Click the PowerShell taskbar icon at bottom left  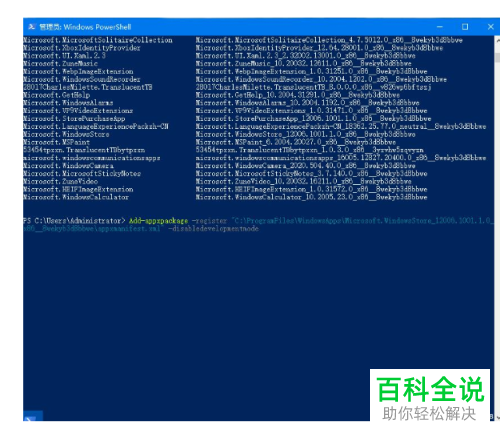click(x=32, y=417)
